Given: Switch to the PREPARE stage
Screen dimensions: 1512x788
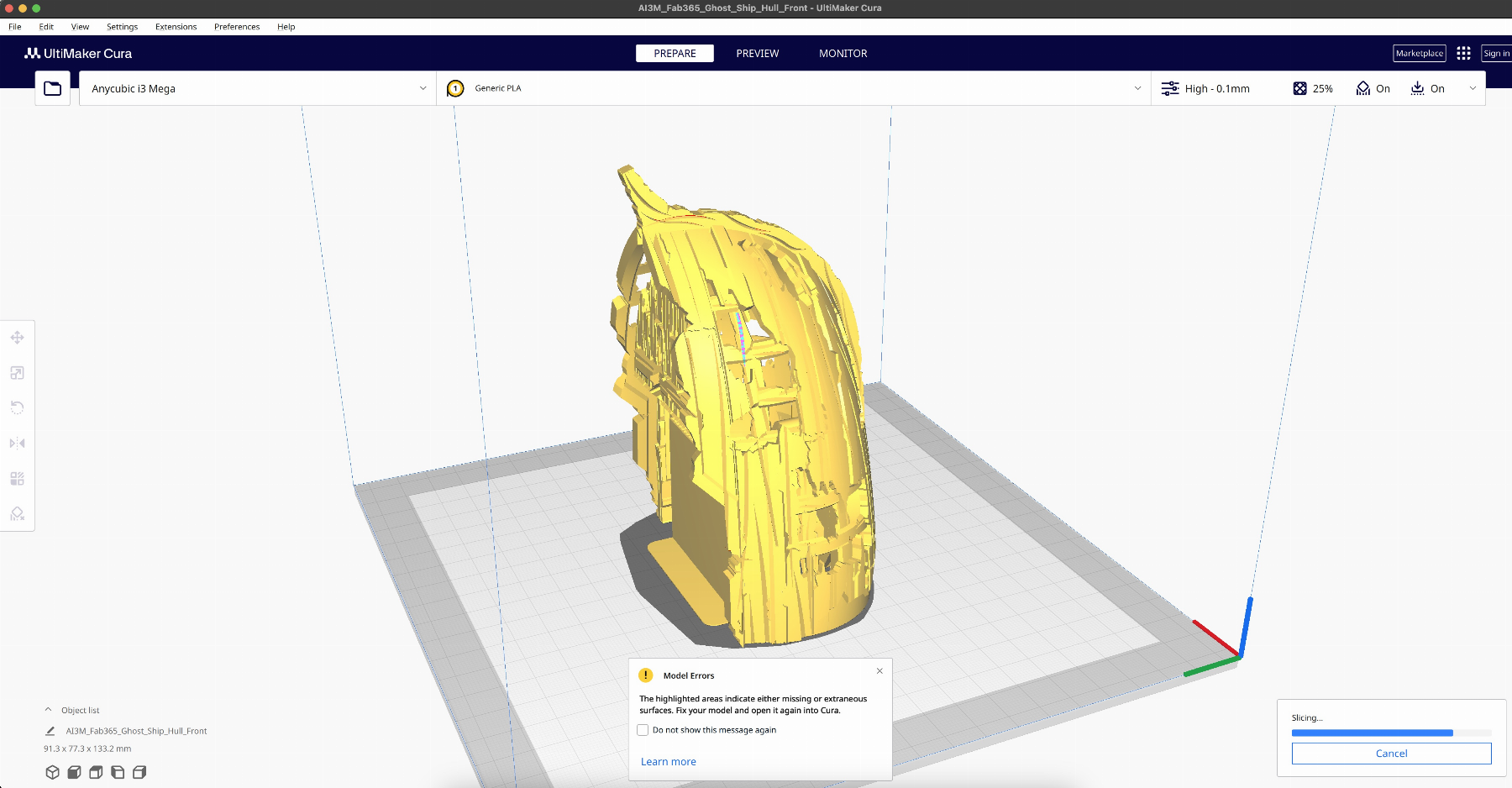Looking at the screenshot, I should 675,53.
